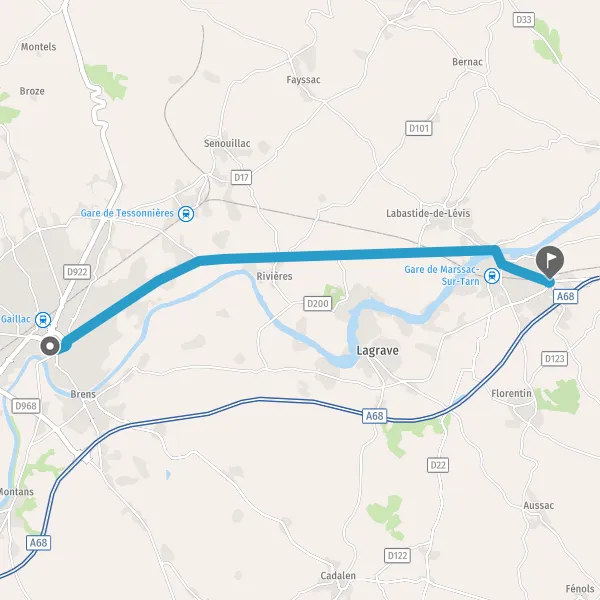
Task: Click the D968 road shield near Brens
Action: (26, 406)
